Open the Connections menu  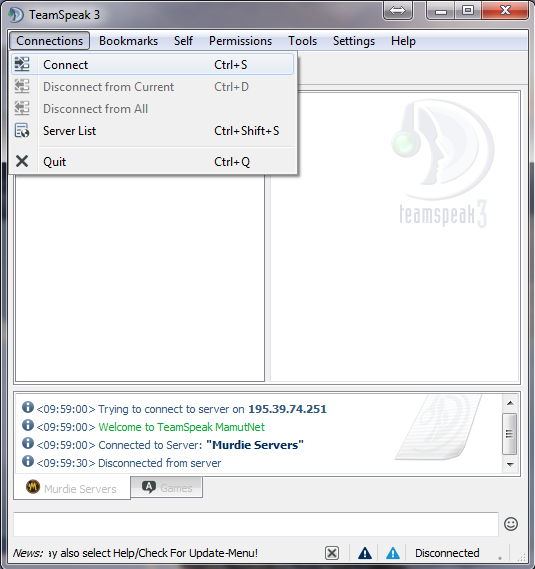(x=49, y=41)
